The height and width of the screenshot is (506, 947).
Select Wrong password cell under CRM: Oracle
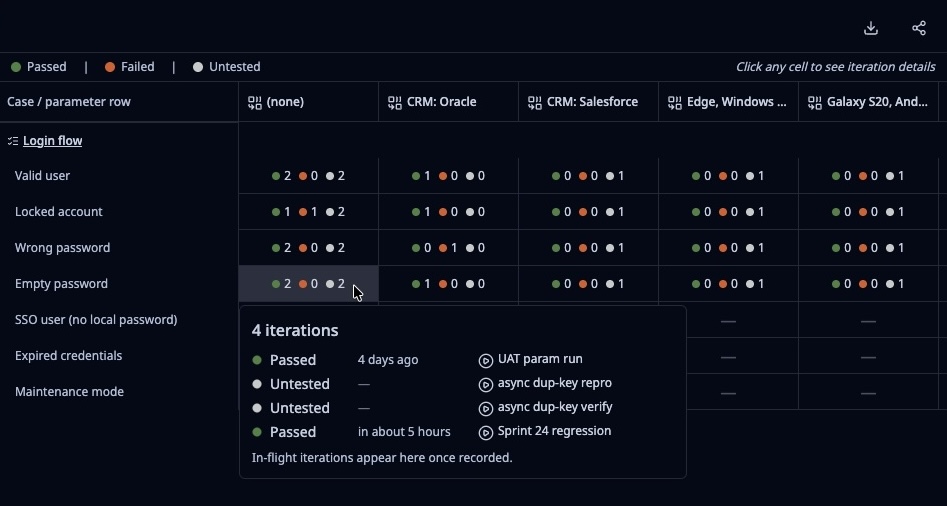(449, 248)
